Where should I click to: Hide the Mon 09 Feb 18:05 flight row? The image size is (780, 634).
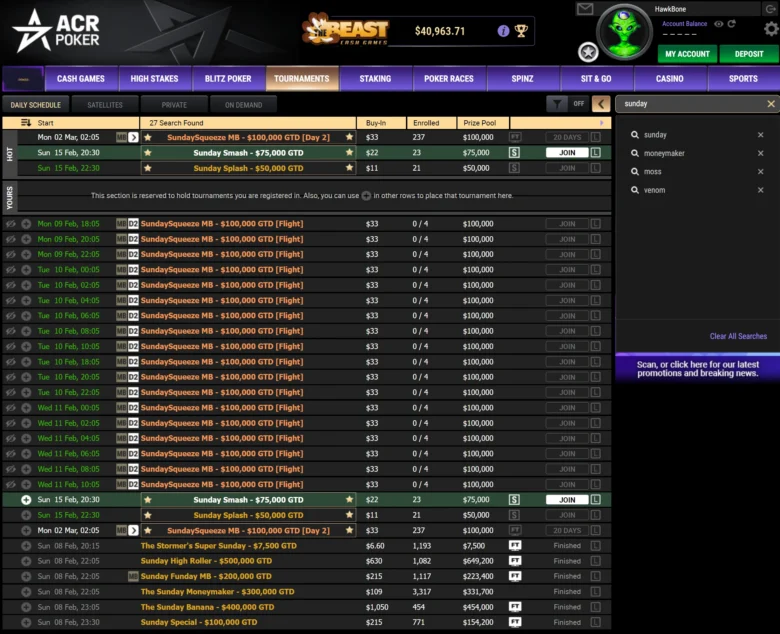(x=10, y=224)
